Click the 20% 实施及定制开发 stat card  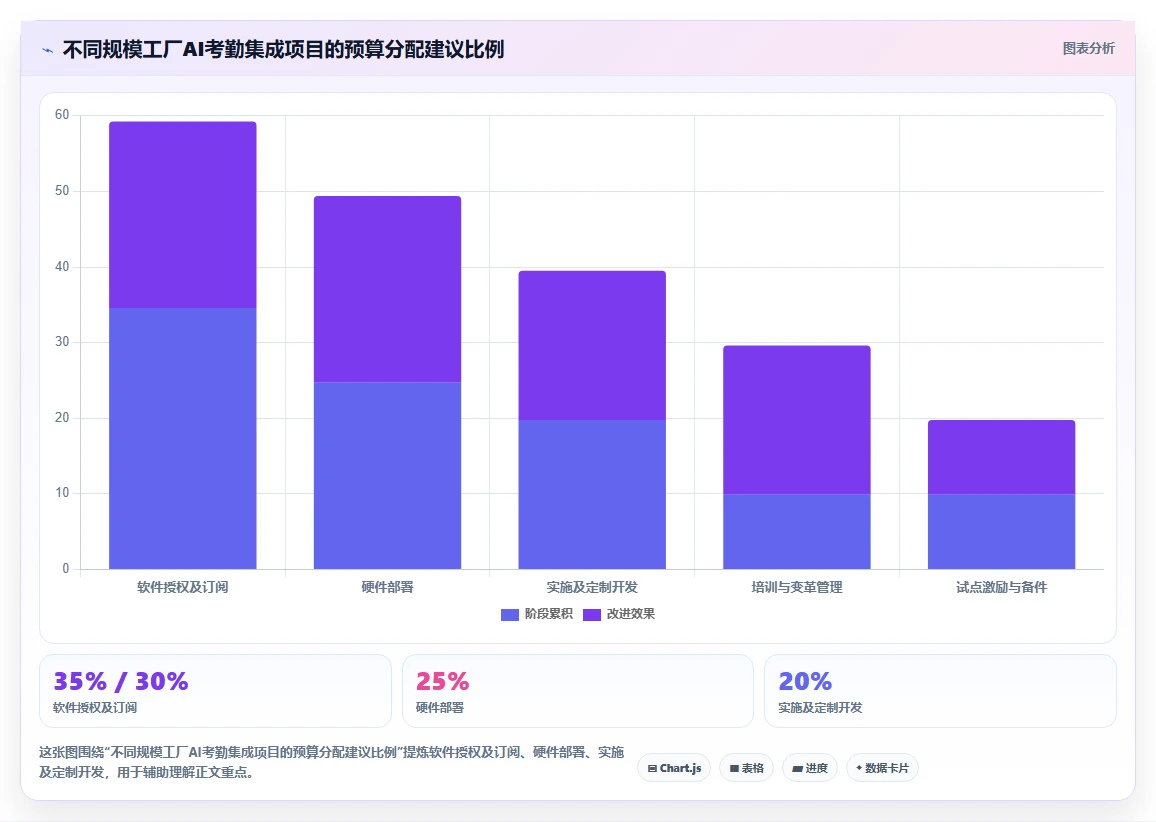(x=940, y=691)
